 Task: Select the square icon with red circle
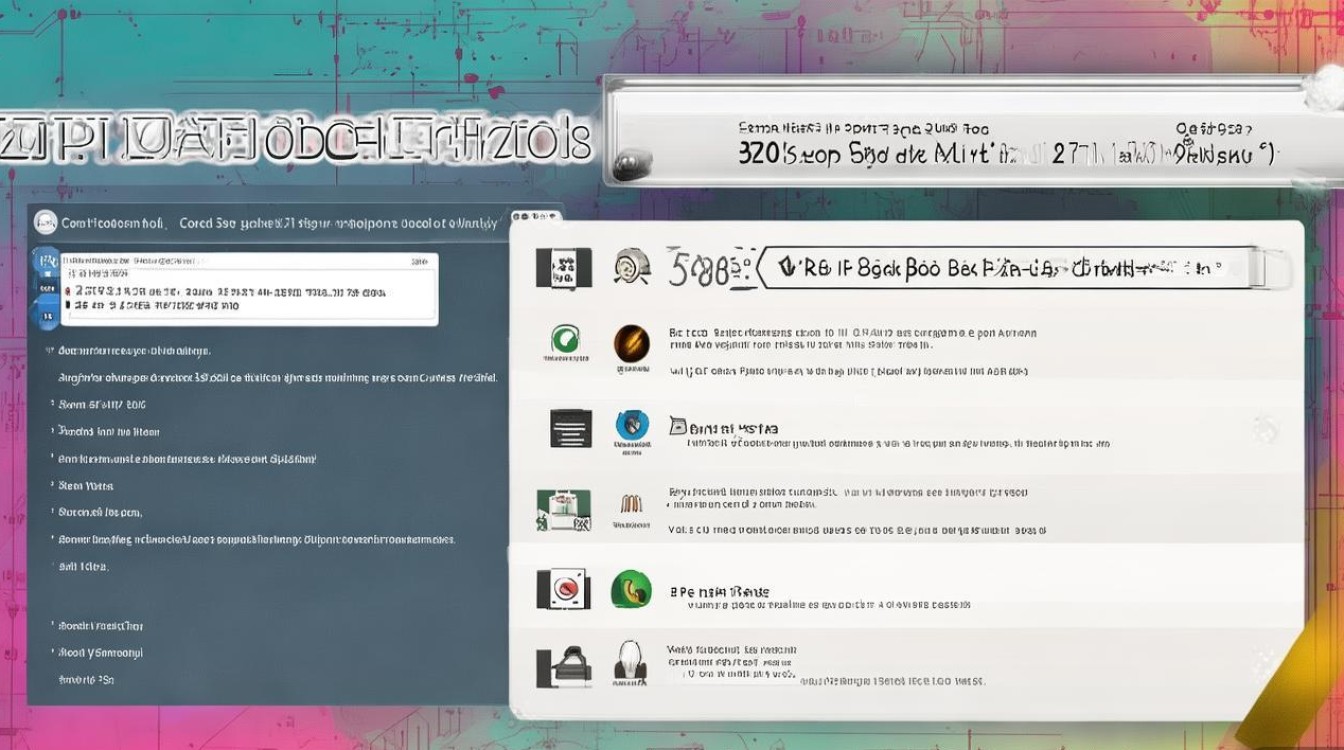click(565, 589)
